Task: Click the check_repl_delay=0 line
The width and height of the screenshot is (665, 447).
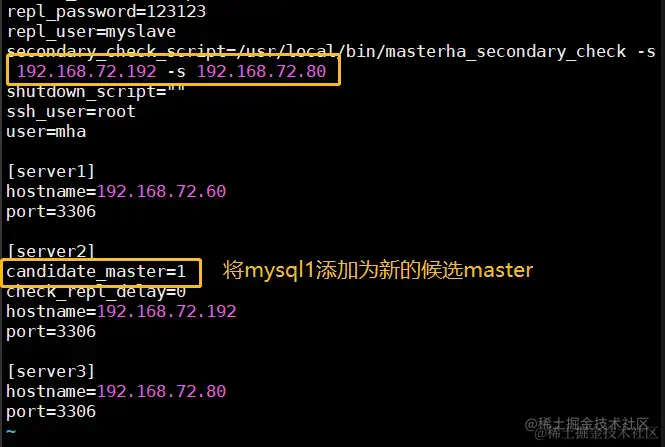Action: pos(96,292)
